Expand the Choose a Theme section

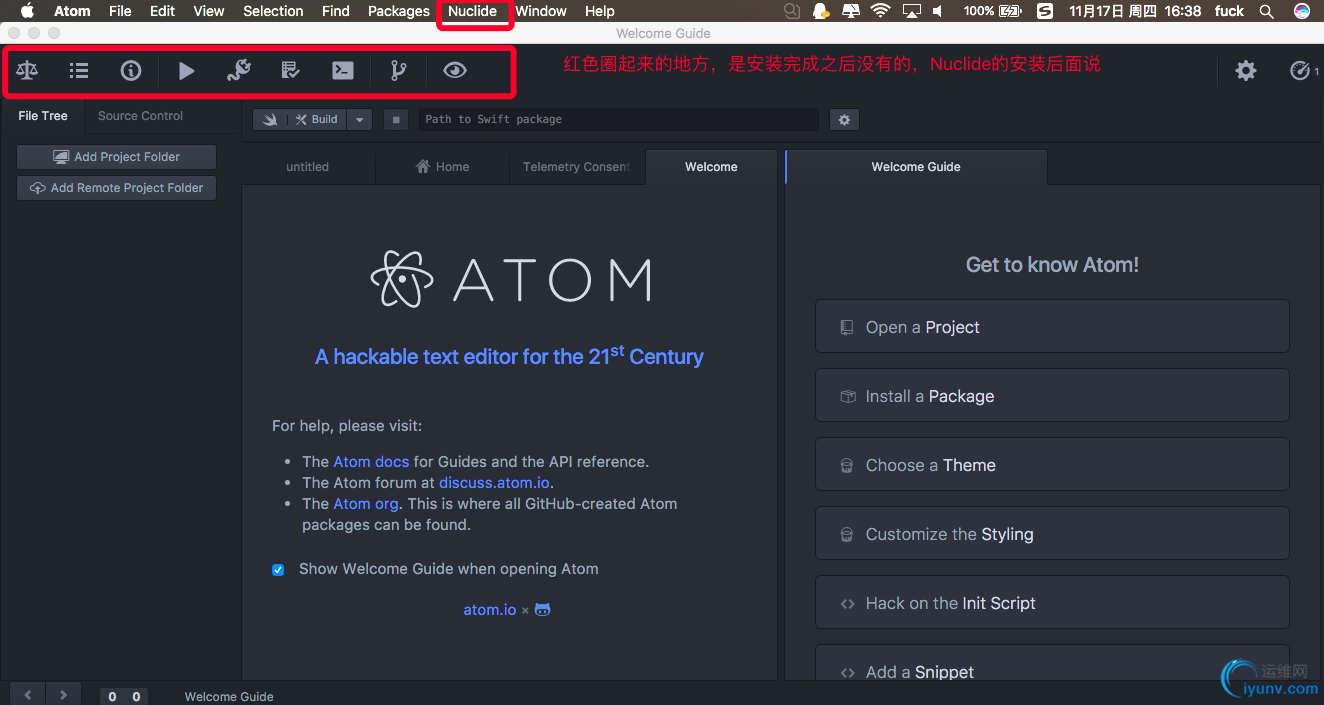pyautogui.click(x=1052, y=465)
